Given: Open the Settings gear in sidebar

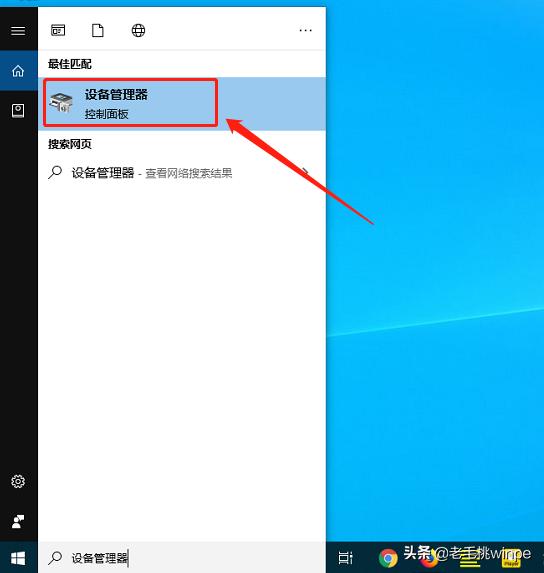Looking at the screenshot, I should tap(18, 481).
